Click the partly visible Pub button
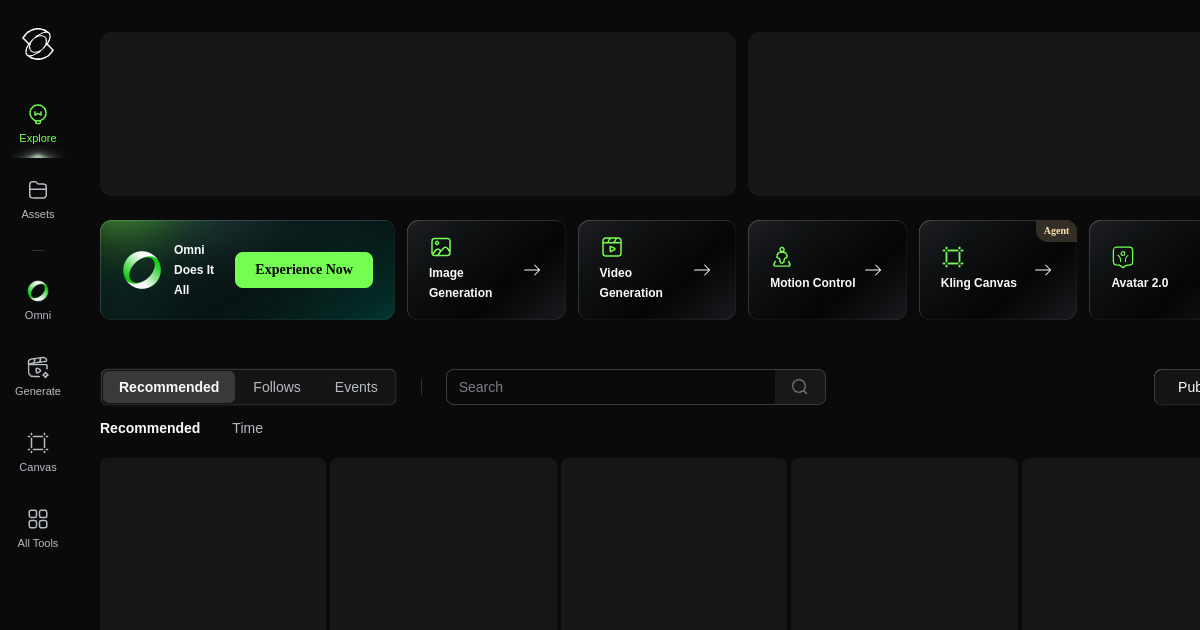The width and height of the screenshot is (1200, 630). [1177, 387]
